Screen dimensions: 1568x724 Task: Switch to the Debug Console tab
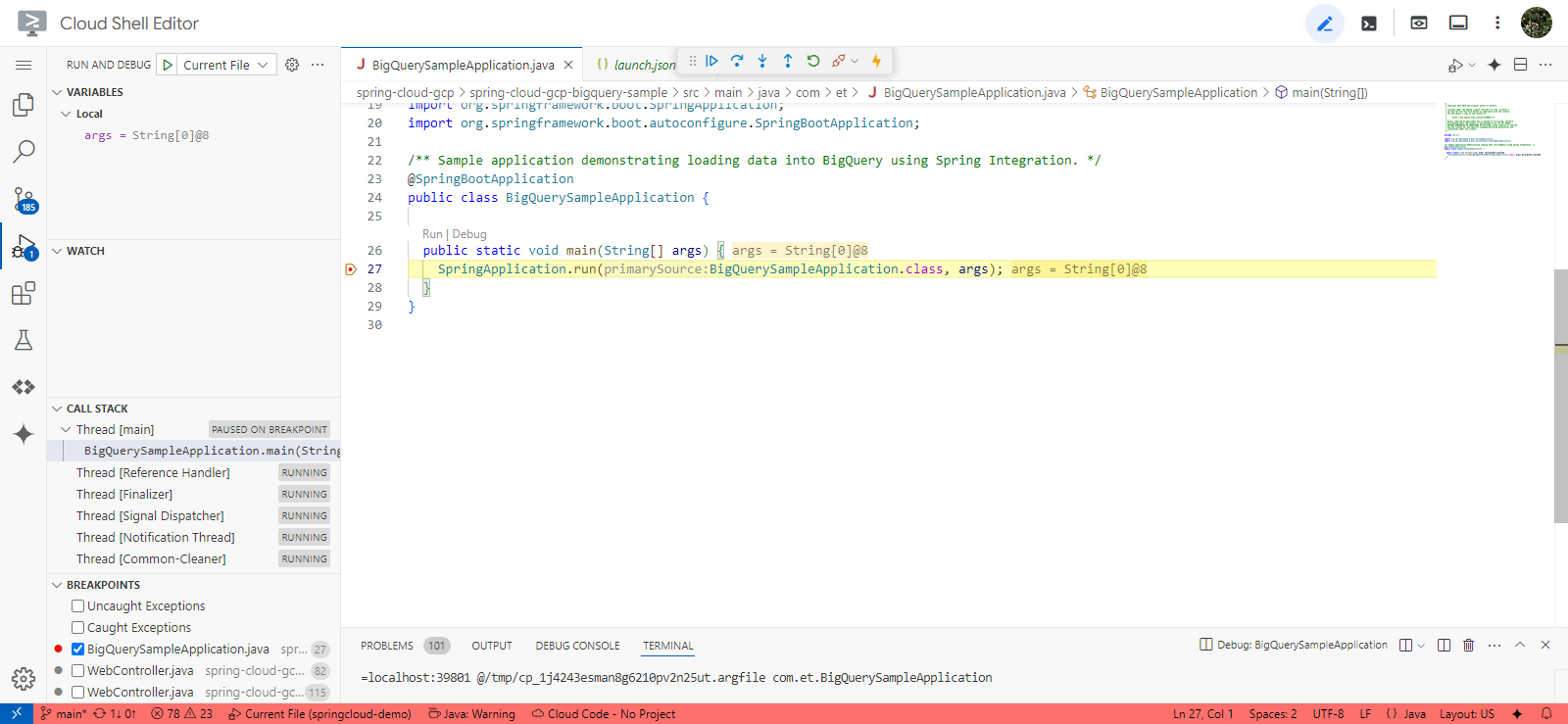click(577, 646)
